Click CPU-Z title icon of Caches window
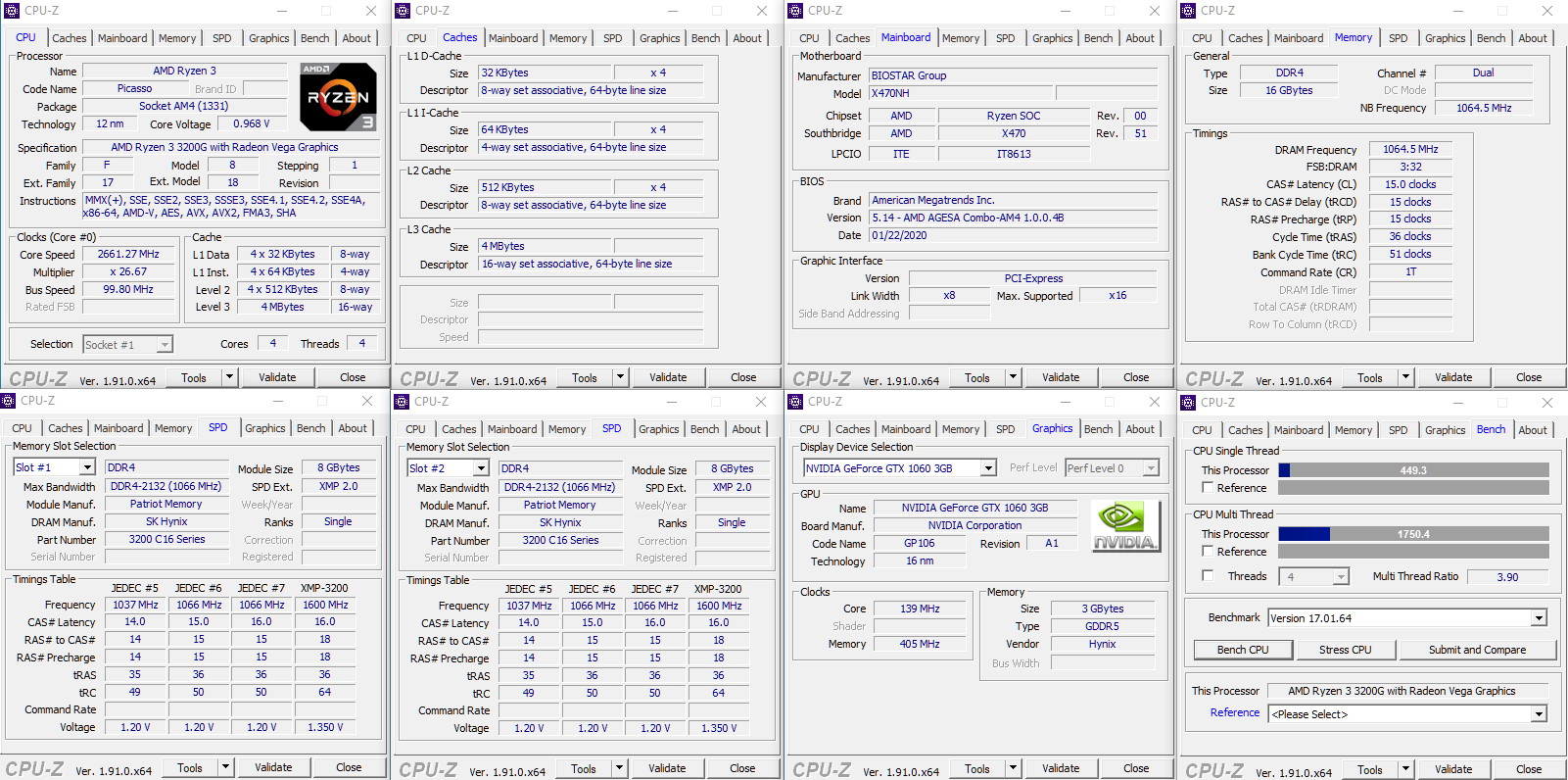 pos(402,10)
